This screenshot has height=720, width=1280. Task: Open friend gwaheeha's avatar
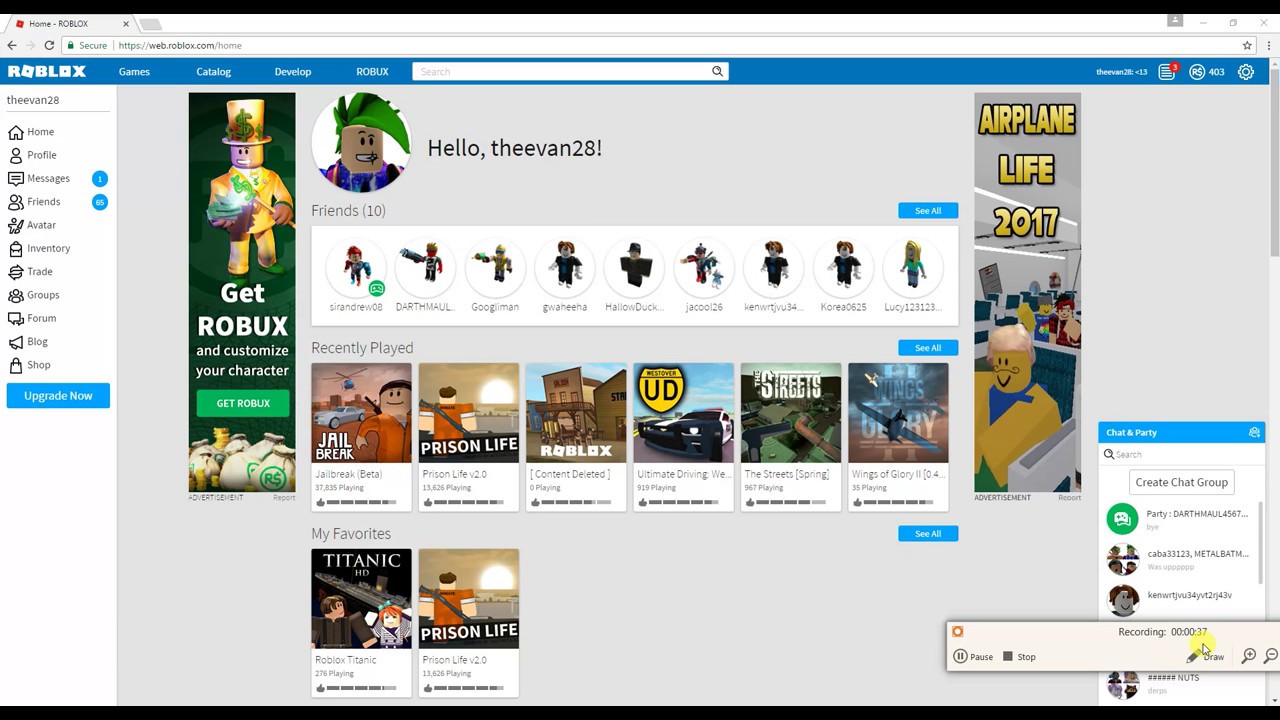(x=565, y=266)
